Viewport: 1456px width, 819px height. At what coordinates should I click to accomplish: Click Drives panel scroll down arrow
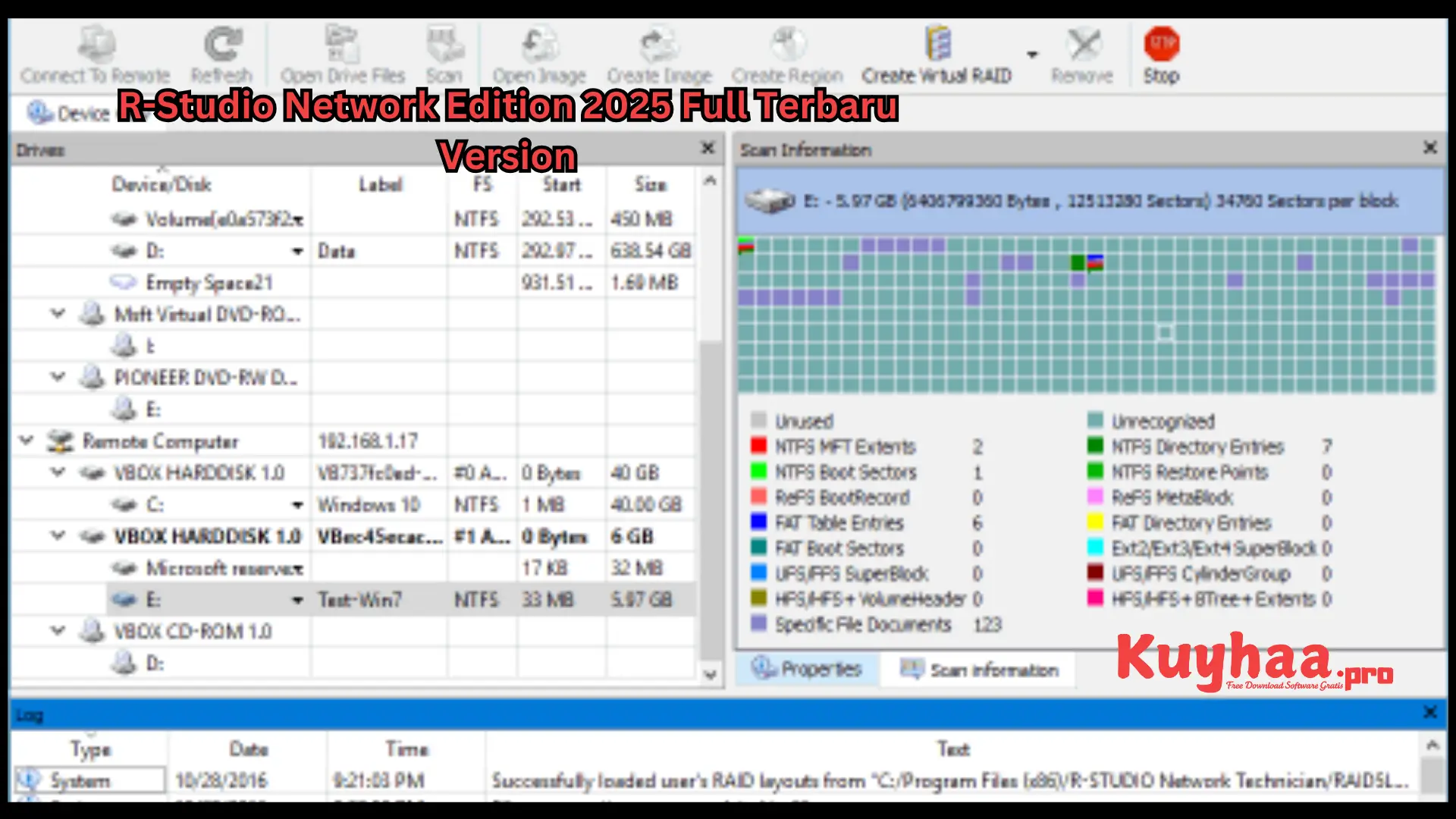[710, 674]
